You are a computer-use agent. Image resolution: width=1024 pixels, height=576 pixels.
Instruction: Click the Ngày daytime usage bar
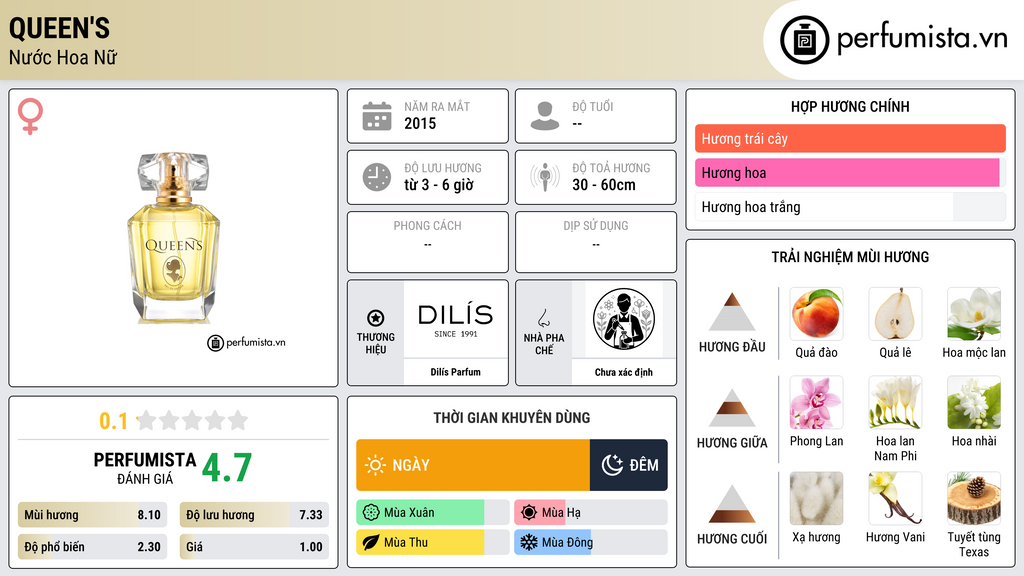coord(473,465)
